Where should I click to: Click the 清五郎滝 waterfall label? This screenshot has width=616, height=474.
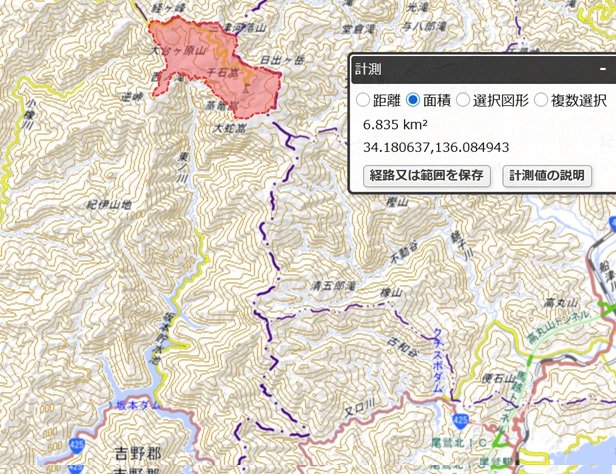[x=333, y=286]
